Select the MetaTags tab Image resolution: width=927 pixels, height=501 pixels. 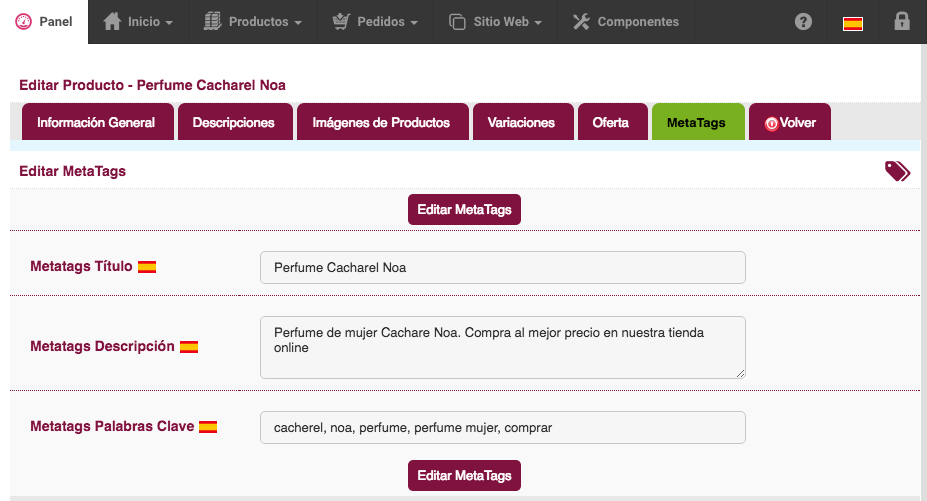698,122
